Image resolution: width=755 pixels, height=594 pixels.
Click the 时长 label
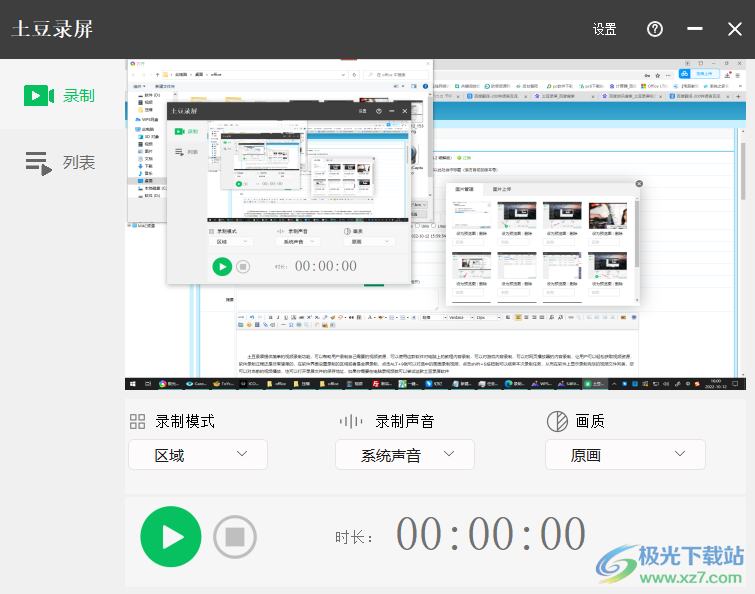pyautogui.click(x=354, y=537)
